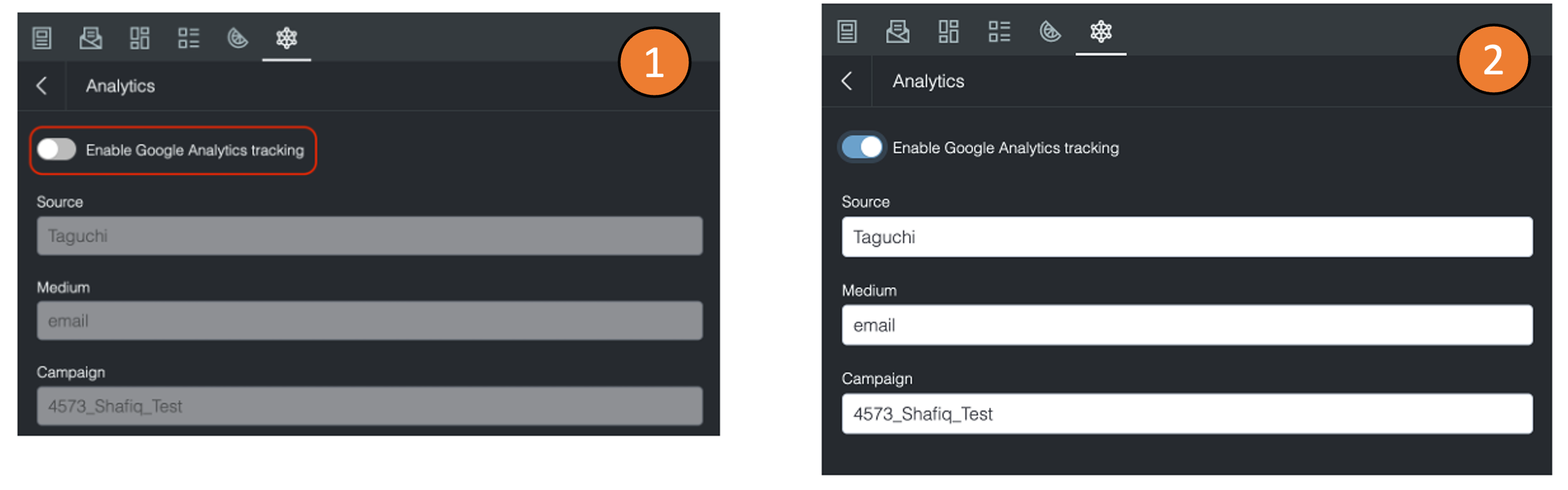1568x490 pixels.
Task: Click the list view icon in panel 2
Action: (999, 32)
